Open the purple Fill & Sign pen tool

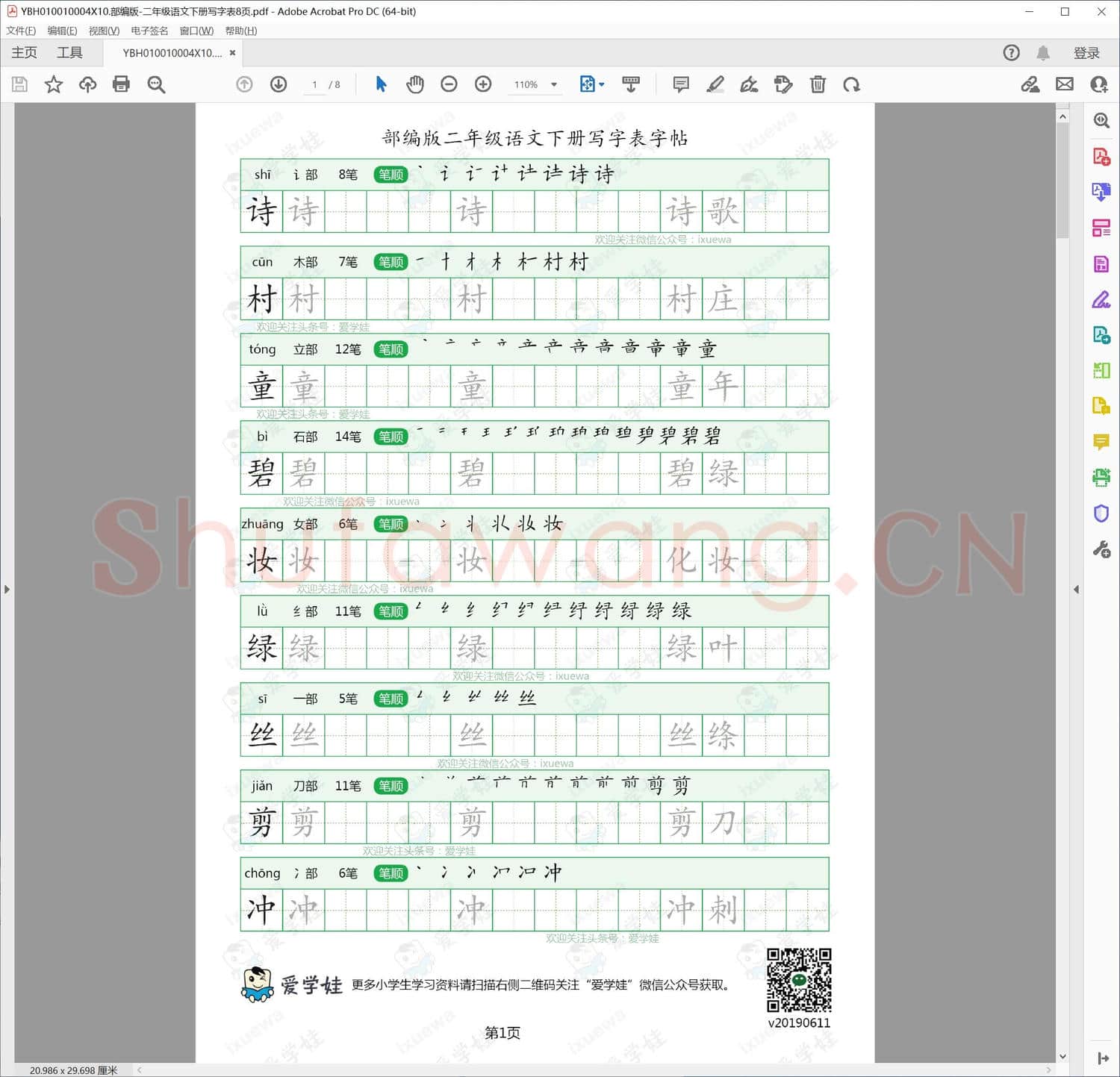(1101, 300)
